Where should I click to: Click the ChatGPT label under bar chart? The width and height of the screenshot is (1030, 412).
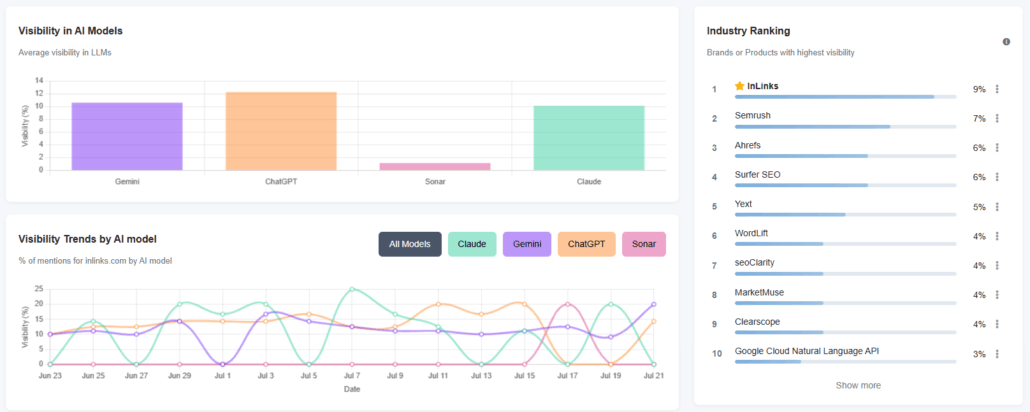coord(281,181)
